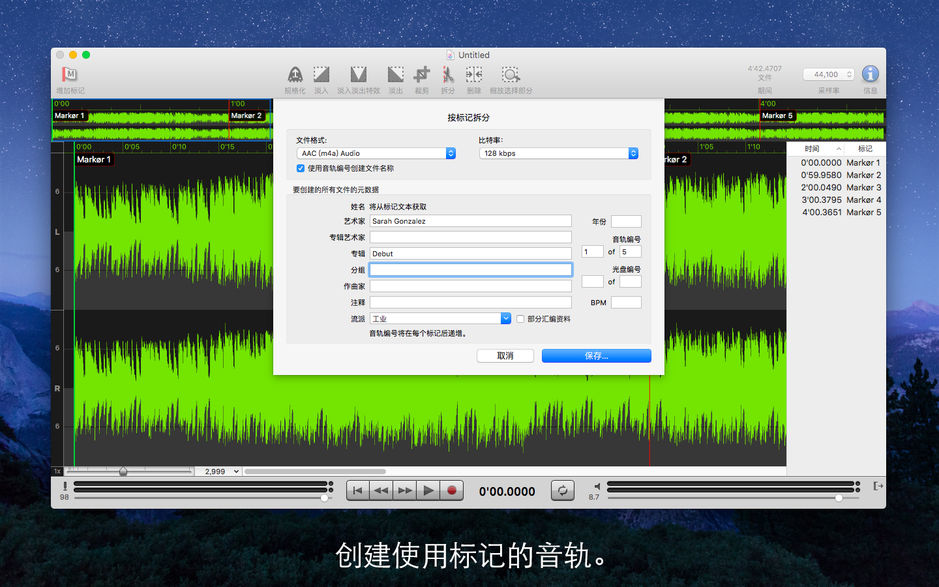Zoom to selection with 缩放选择部分 icon
The height and width of the screenshot is (587, 939).
(510, 75)
